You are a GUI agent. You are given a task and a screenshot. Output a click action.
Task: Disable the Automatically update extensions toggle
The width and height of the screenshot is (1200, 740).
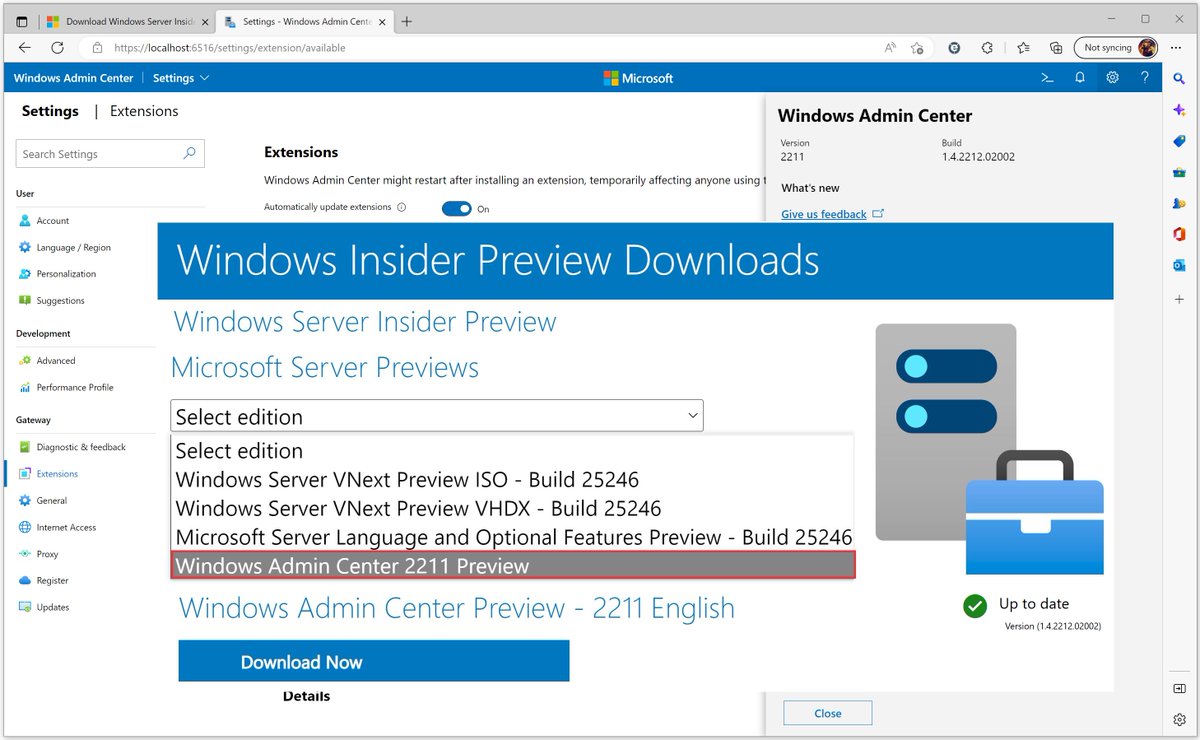pos(456,208)
